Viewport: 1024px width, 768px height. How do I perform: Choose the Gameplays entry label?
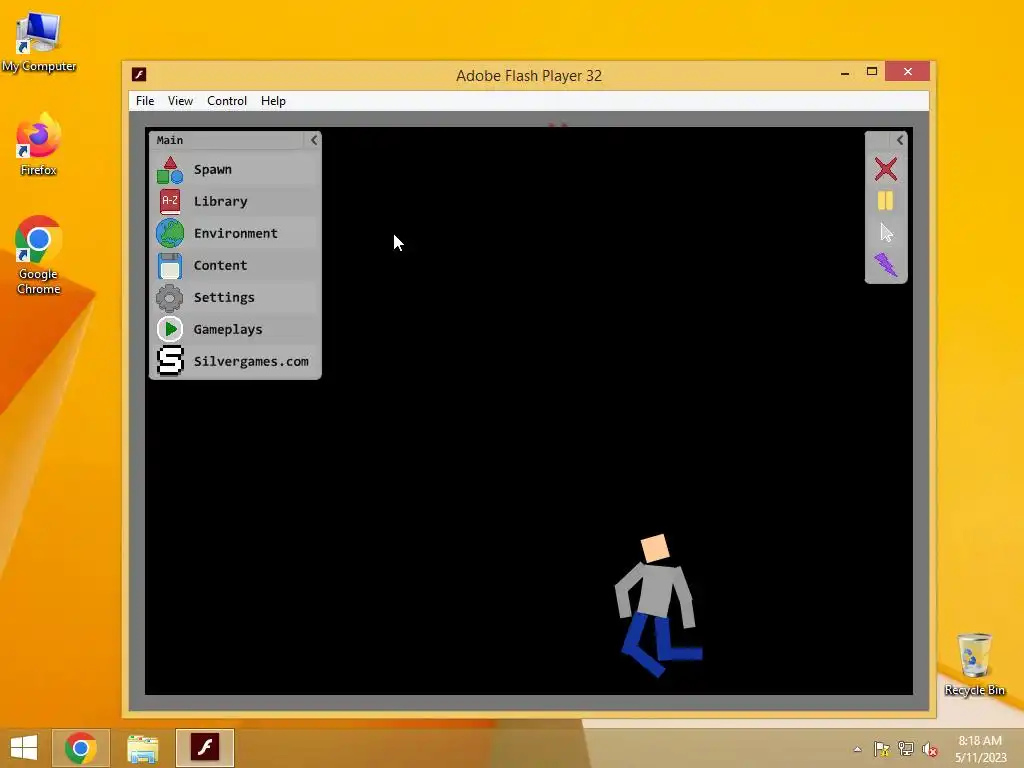click(x=228, y=330)
